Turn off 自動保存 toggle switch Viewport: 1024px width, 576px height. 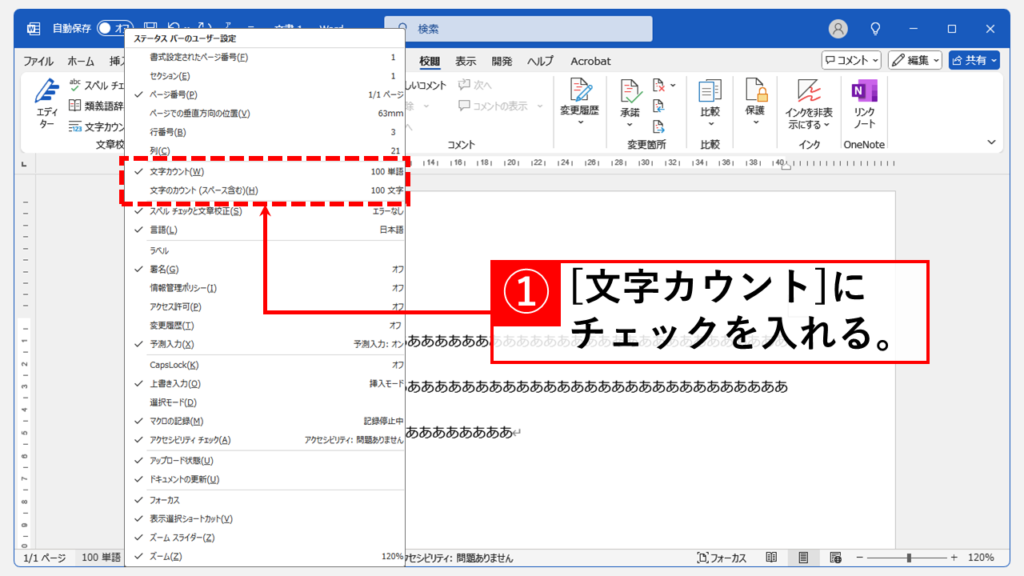point(115,29)
